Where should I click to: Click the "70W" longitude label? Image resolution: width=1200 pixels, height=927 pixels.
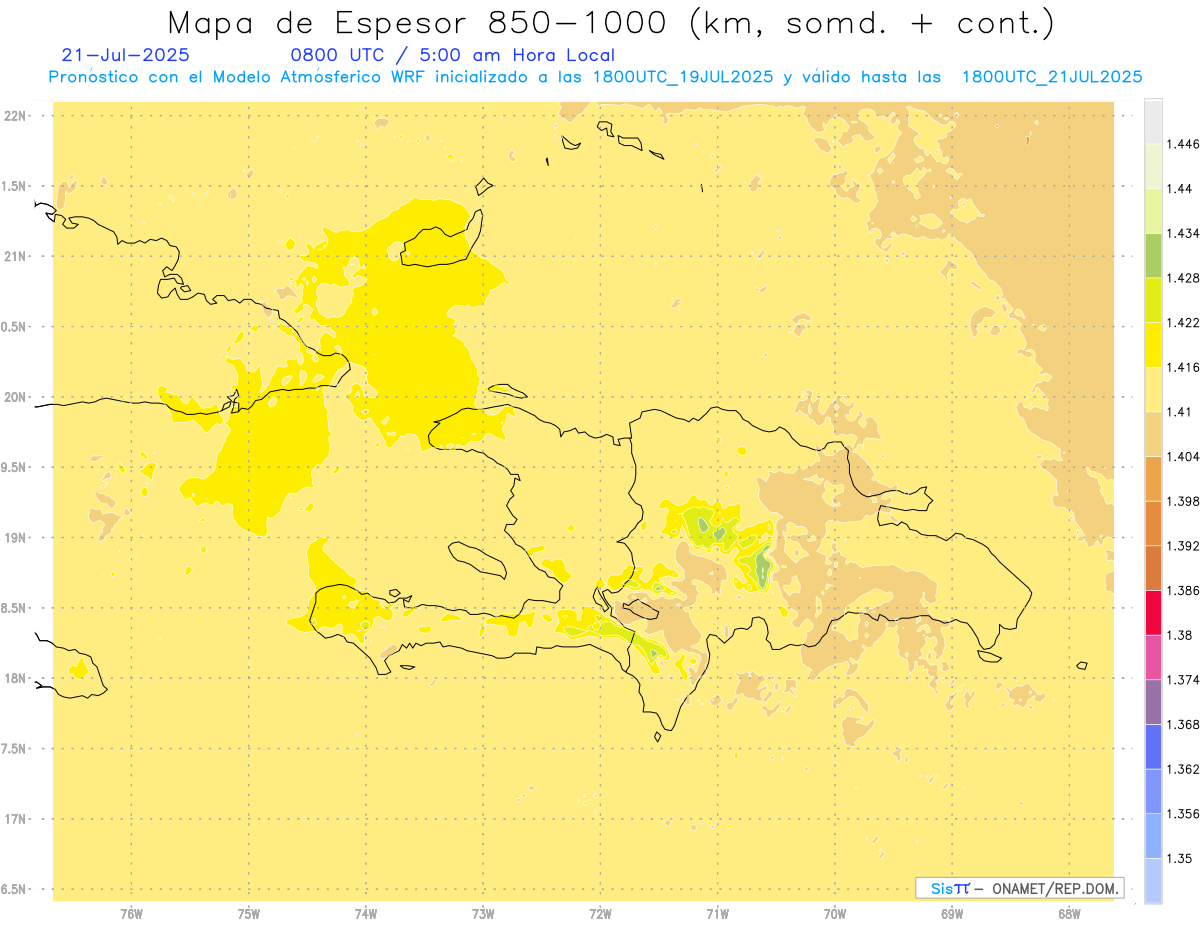pos(835,914)
